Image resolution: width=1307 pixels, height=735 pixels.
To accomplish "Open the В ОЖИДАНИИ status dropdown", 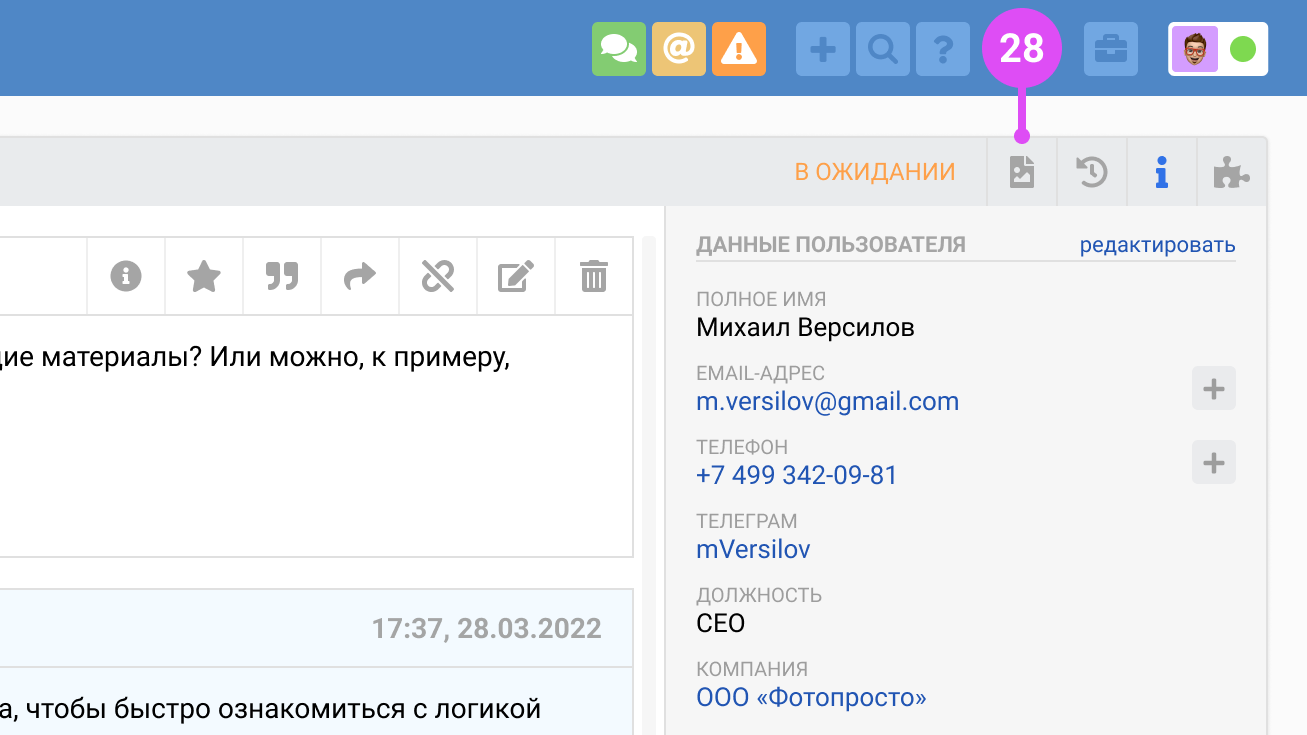I will (875, 171).
